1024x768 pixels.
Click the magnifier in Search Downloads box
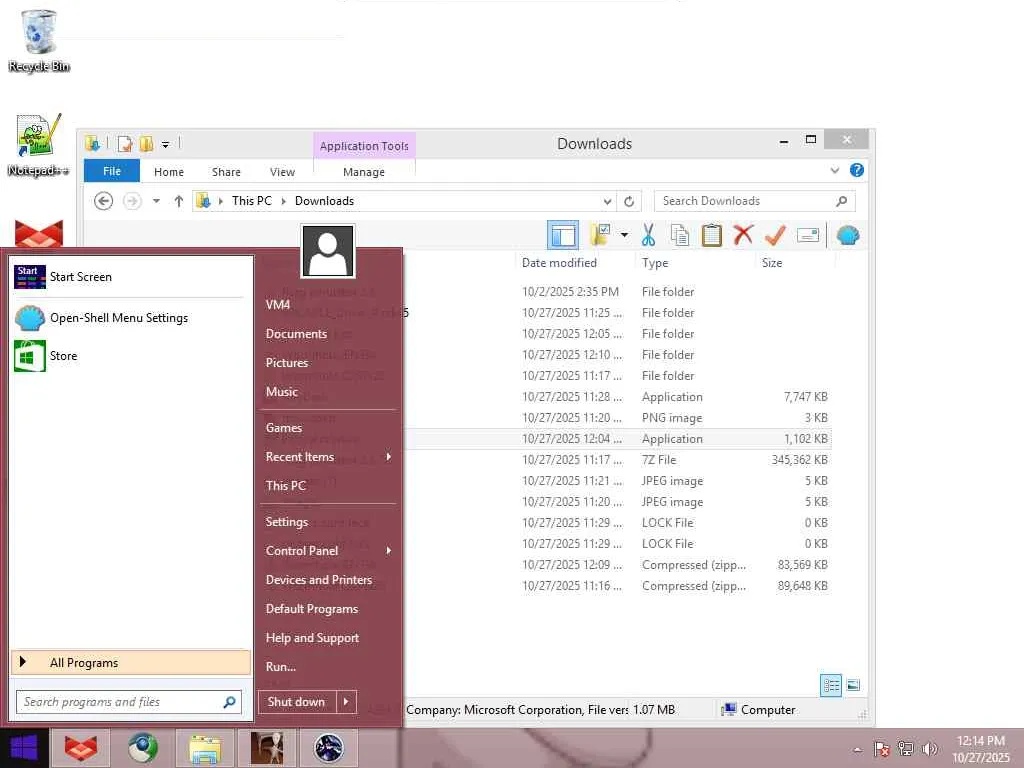click(842, 201)
